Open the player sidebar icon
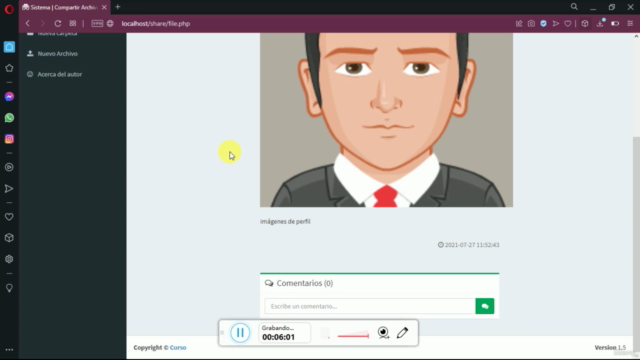This screenshot has height=360, width=640. [9, 167]
